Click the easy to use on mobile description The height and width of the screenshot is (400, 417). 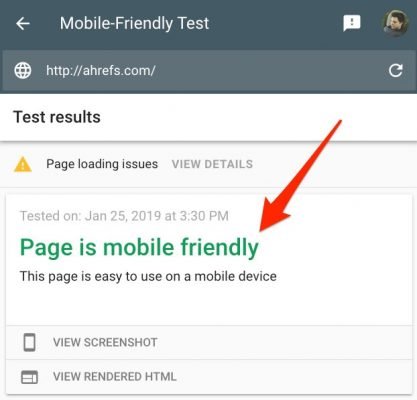[148, 276]
